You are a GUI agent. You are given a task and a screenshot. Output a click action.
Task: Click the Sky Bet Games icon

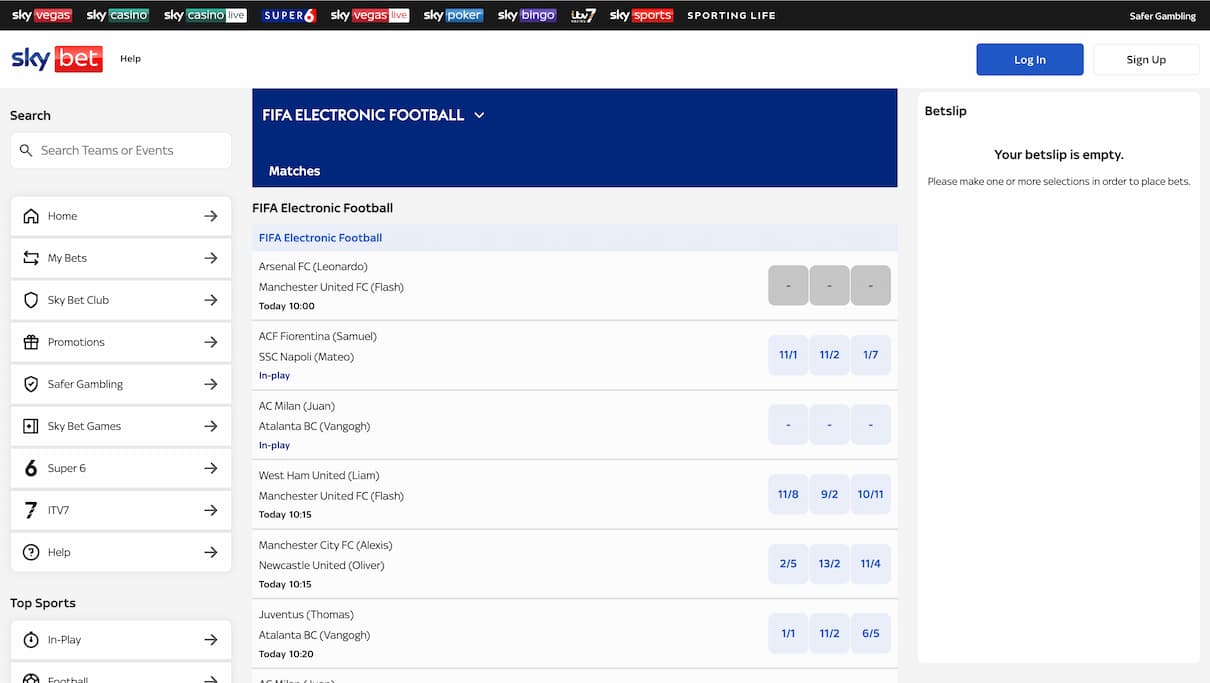pyautogui.click(x=31, y=426)
